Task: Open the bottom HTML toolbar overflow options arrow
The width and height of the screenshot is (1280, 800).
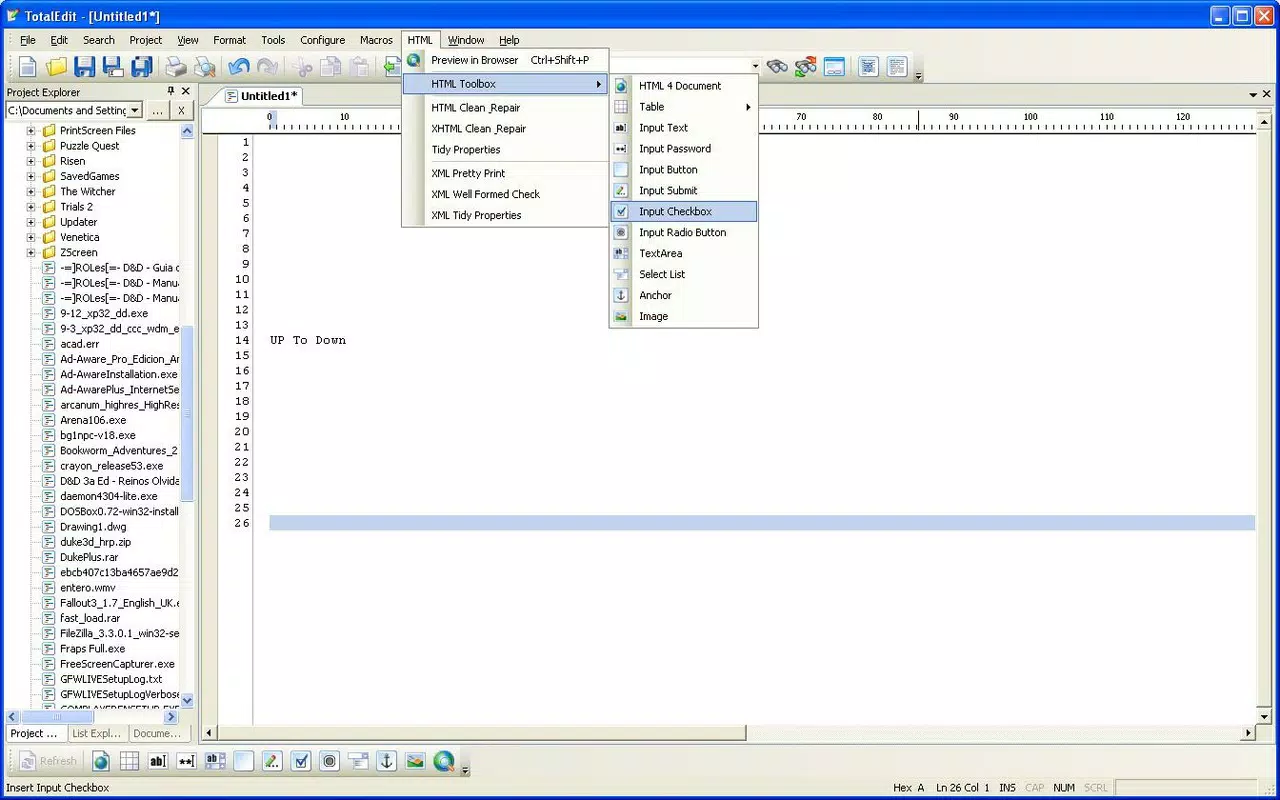Action: point(465,770)
